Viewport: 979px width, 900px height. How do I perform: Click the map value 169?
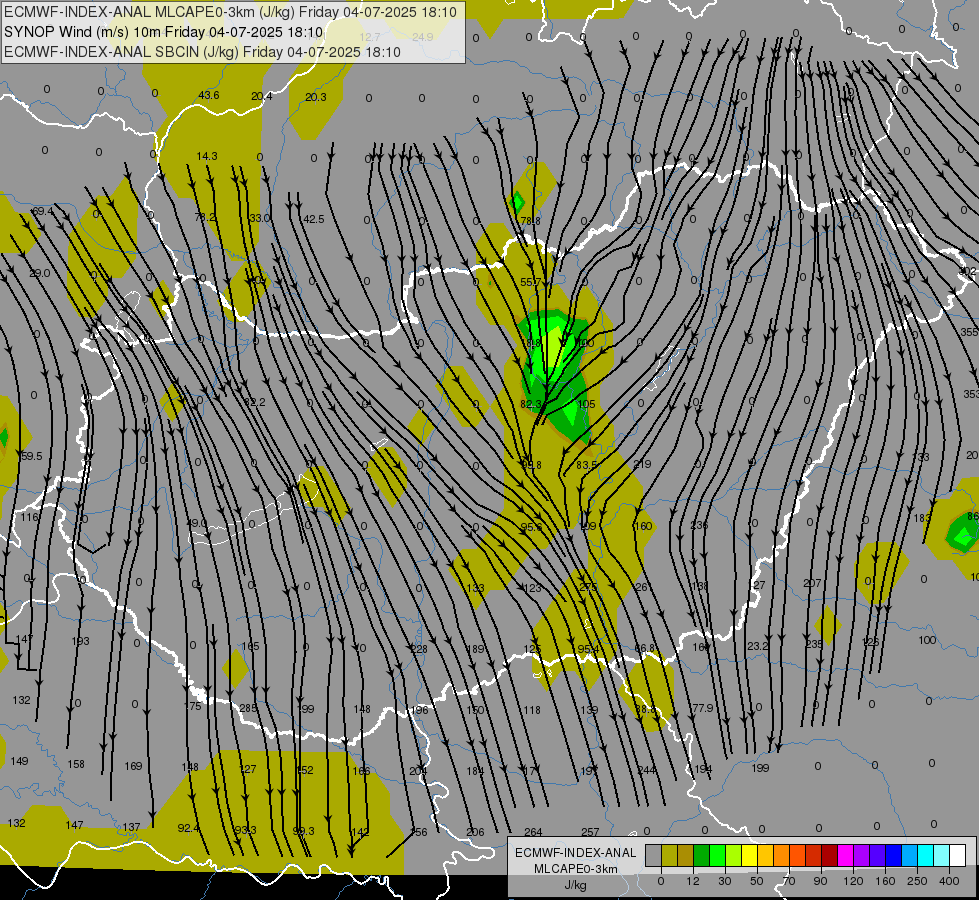(134, 766)
